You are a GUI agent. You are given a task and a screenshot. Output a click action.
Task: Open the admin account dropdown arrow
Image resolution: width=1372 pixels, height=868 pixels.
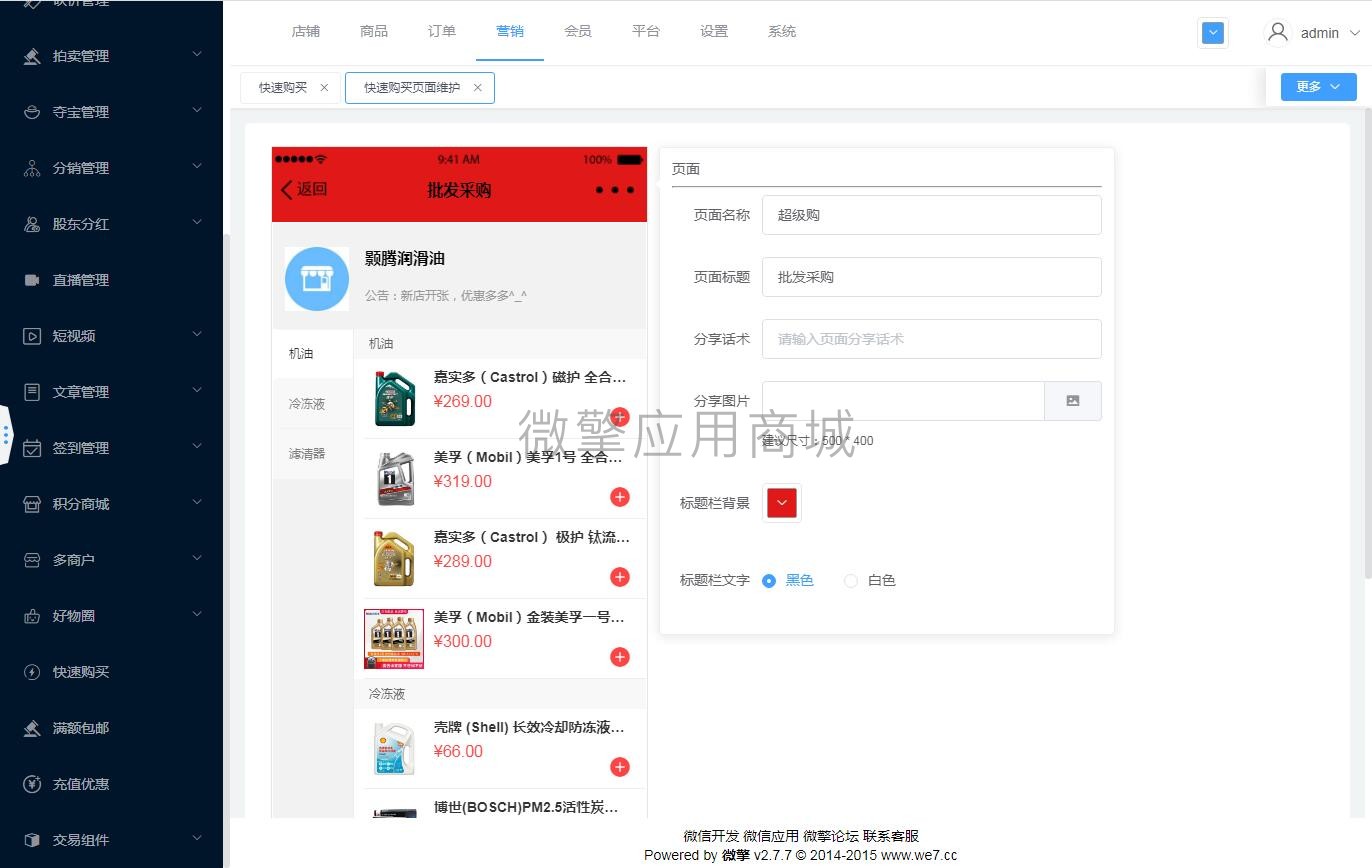[x=1355, y=33]
